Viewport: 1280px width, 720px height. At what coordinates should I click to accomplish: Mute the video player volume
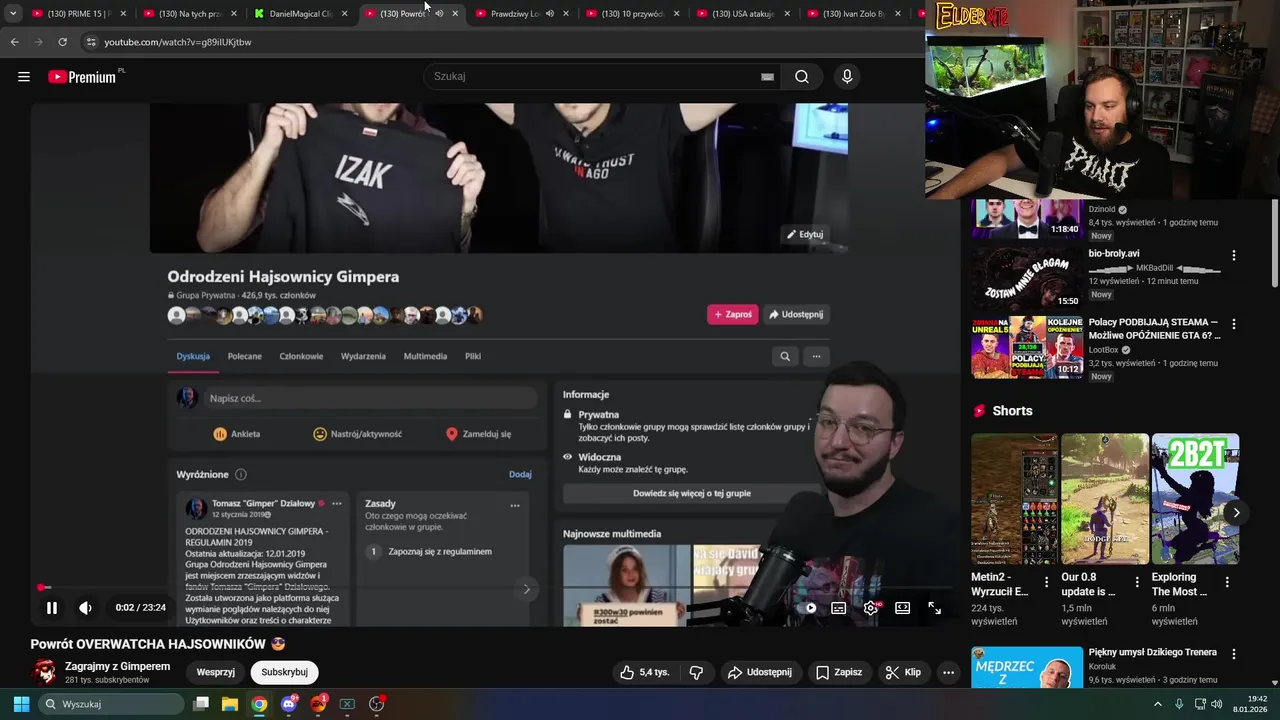(85, 607)
